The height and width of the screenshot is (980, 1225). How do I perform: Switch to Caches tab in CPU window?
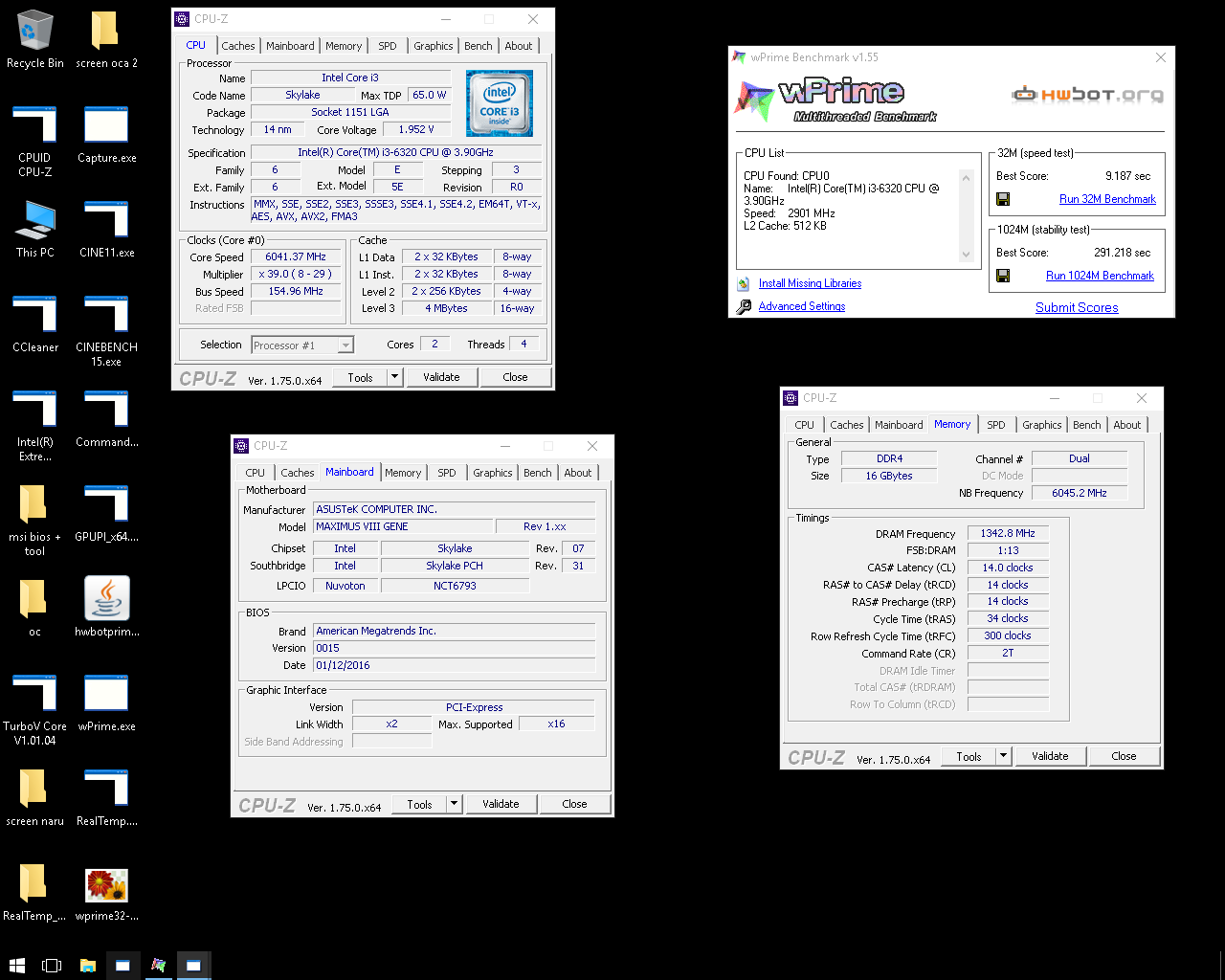point(238,46)
